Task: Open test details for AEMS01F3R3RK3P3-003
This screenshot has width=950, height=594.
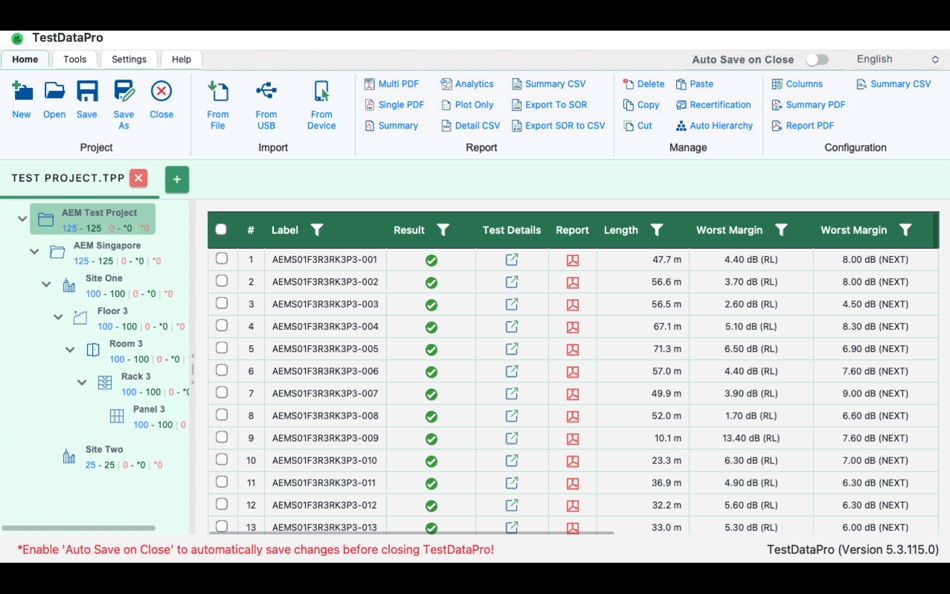Action: coord(512,304)
